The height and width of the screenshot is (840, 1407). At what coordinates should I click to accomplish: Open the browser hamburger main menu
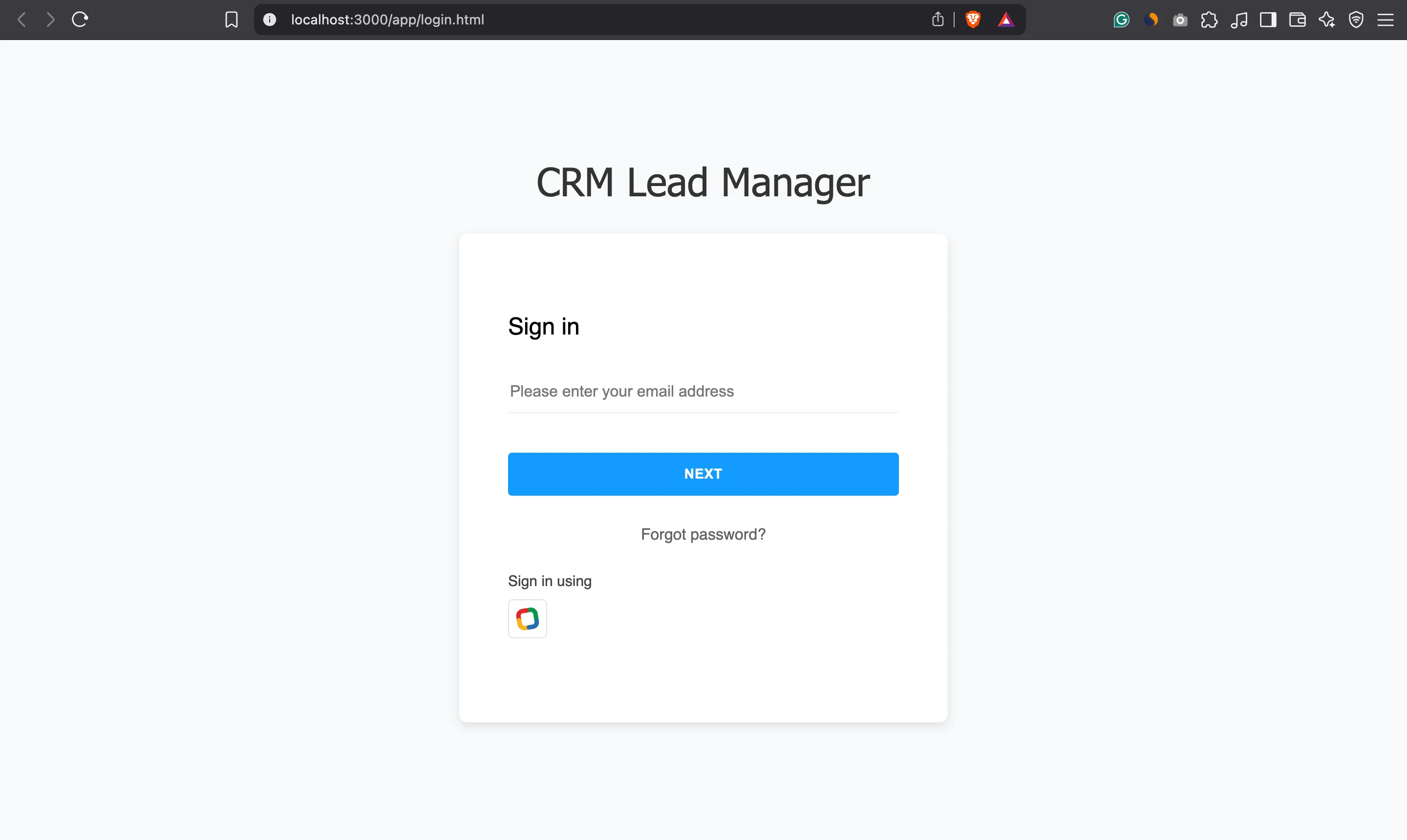click(1386, 20)
